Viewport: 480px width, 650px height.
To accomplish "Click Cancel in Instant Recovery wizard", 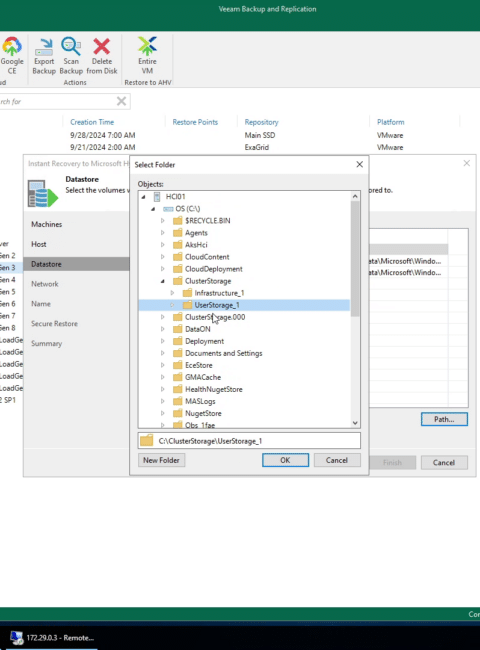I will click(444, 463).
